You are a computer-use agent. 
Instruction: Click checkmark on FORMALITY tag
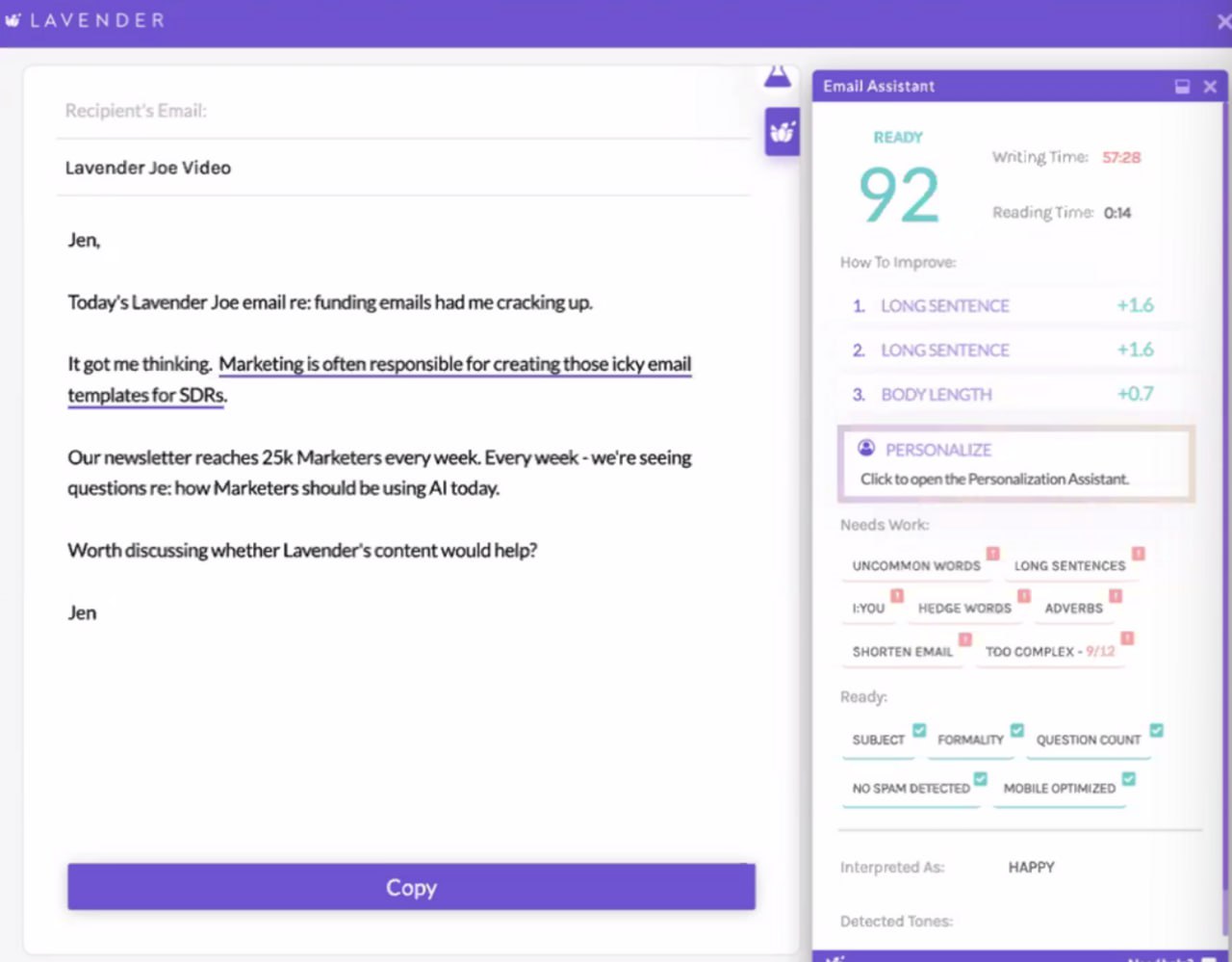coord(1017,730)
